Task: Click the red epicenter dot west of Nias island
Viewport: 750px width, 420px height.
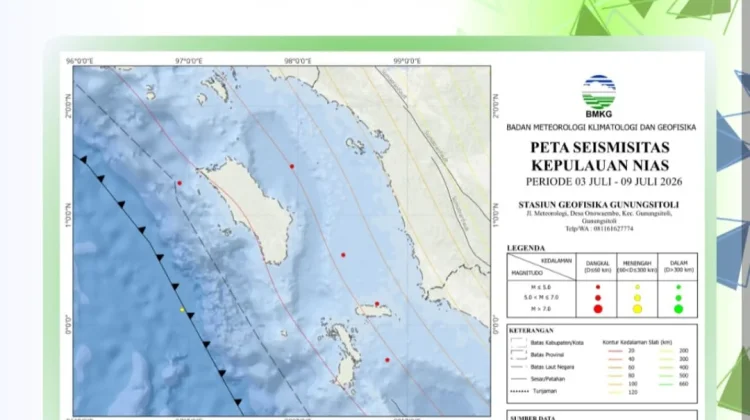Action: [x=179, y=183]
